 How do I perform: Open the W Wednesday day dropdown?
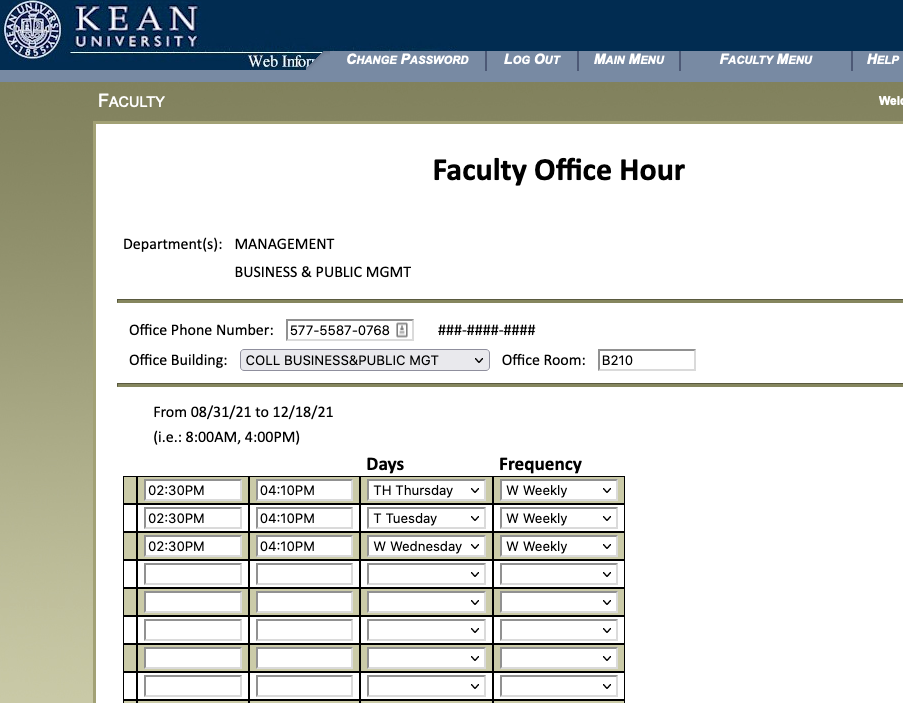point(426,546)
